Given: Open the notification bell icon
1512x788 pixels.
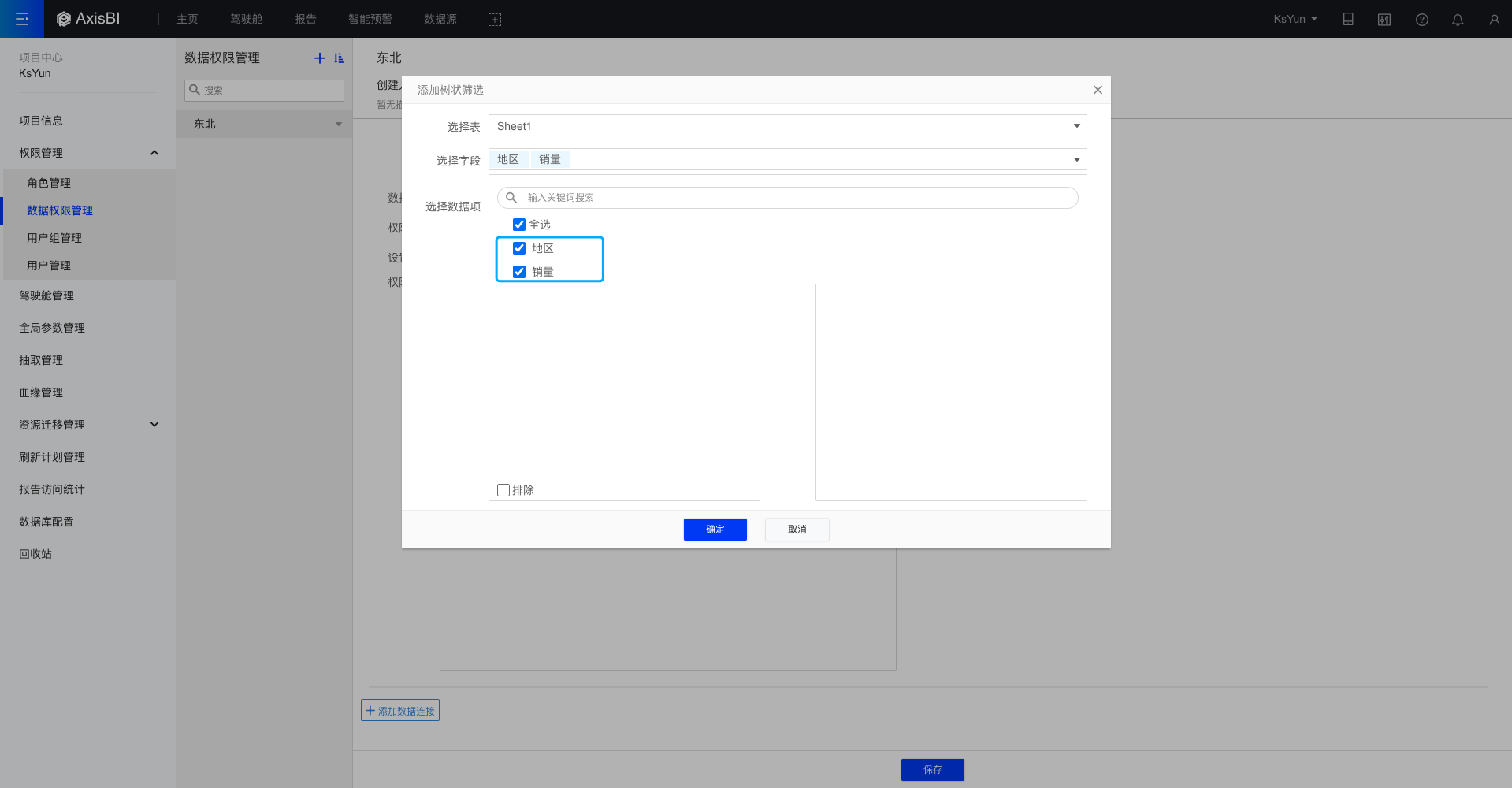Looking at the screenshot, I should 1458,20.
